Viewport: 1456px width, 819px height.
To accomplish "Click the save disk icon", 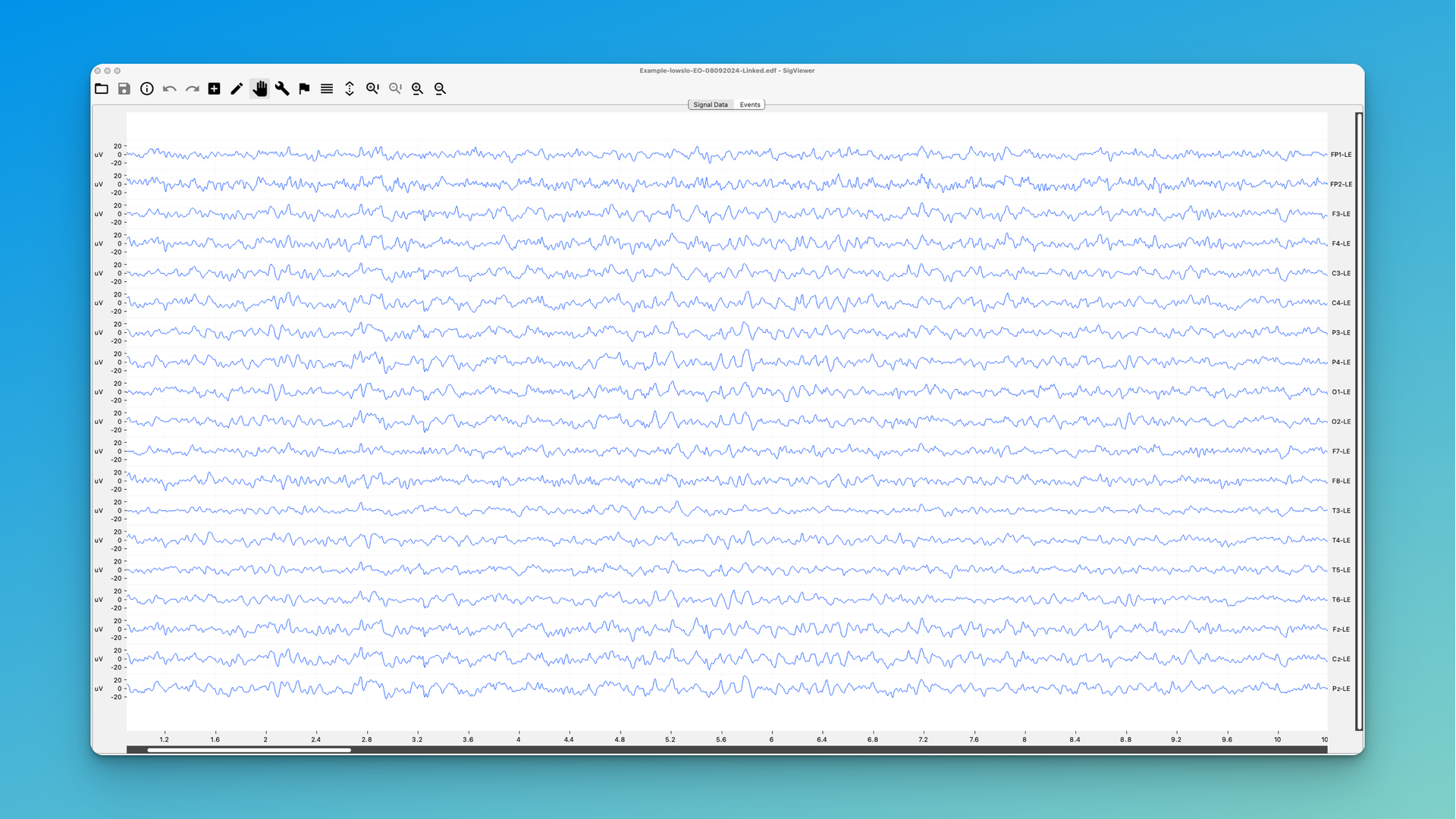I will (x=124, y=89).
